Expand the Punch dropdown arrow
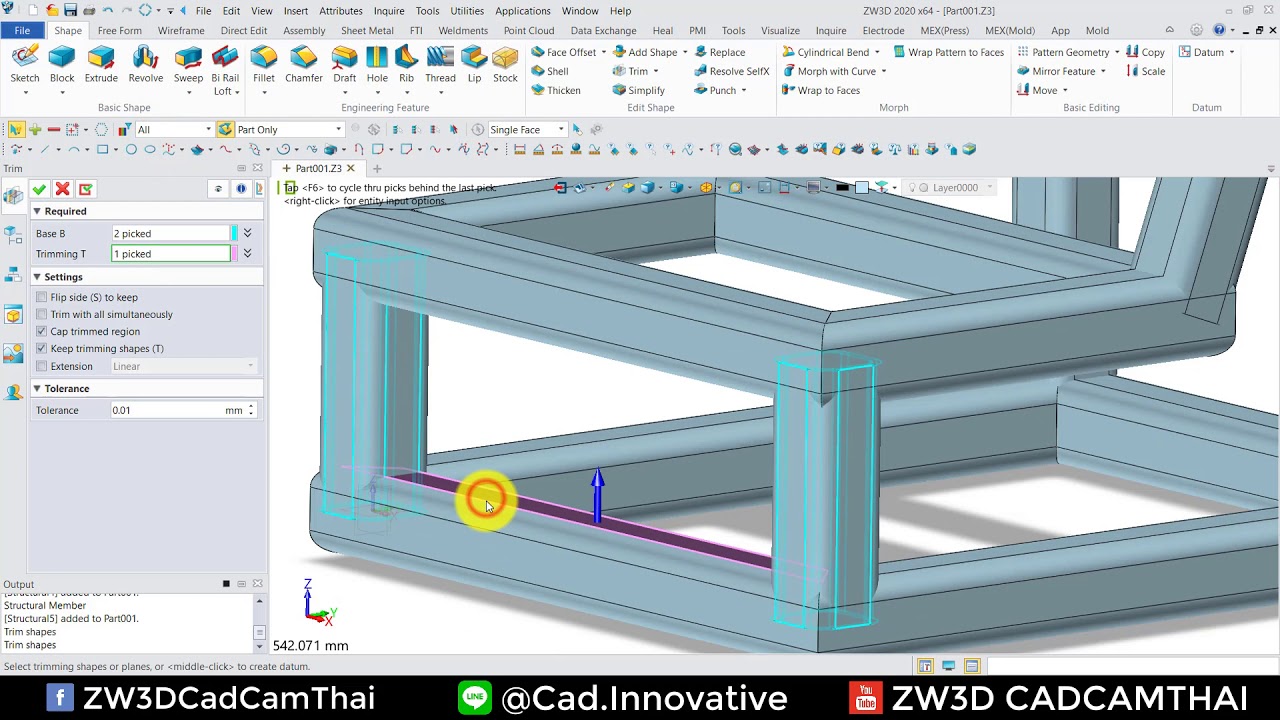Screen dimensions: 1280x720 pyautogui.click(x=743, y=90)
